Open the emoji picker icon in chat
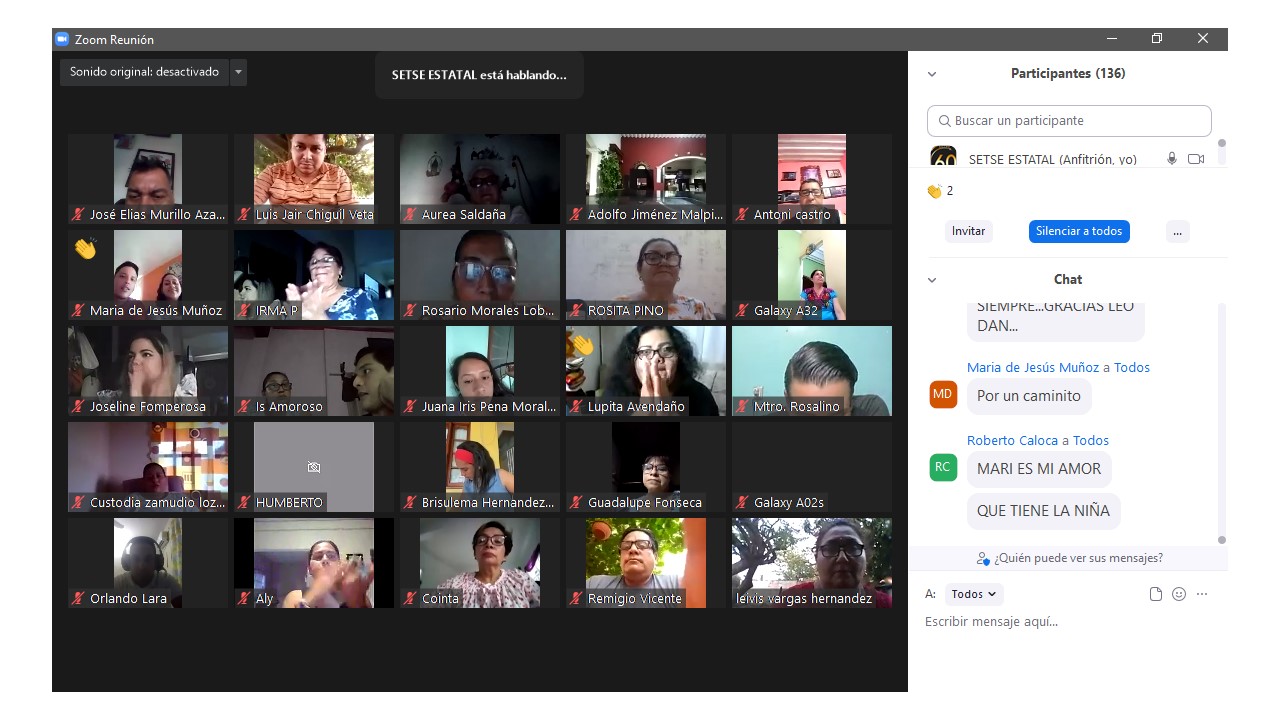 (x=1179, y=594)
